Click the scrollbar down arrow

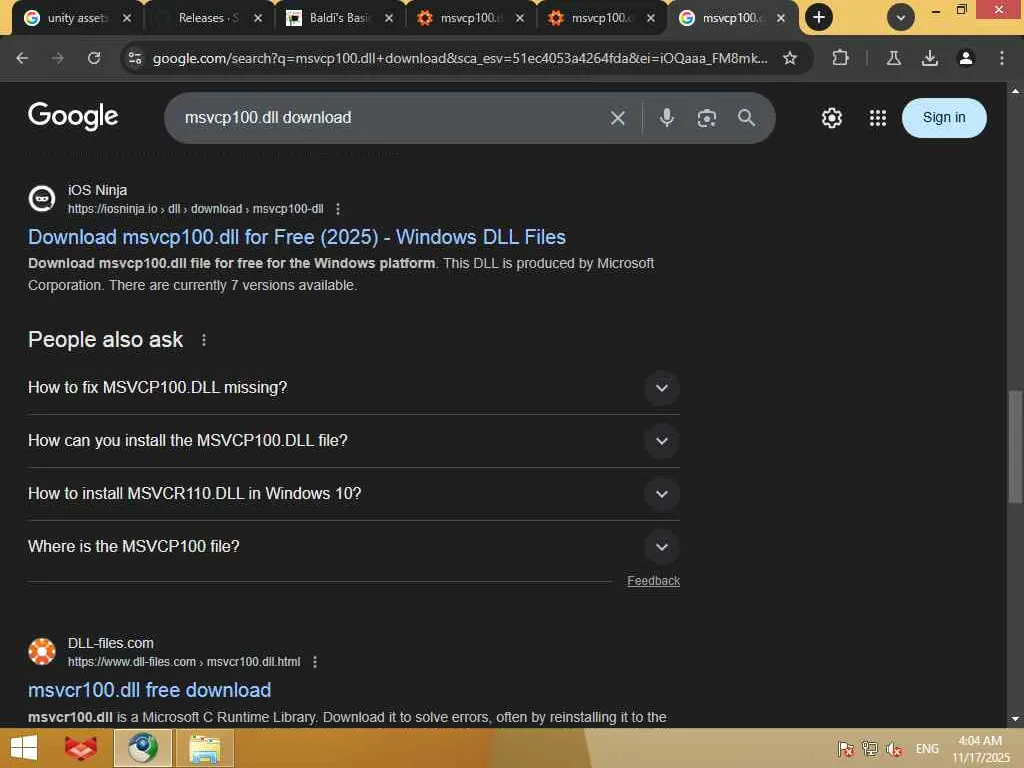click(1014, 718)
